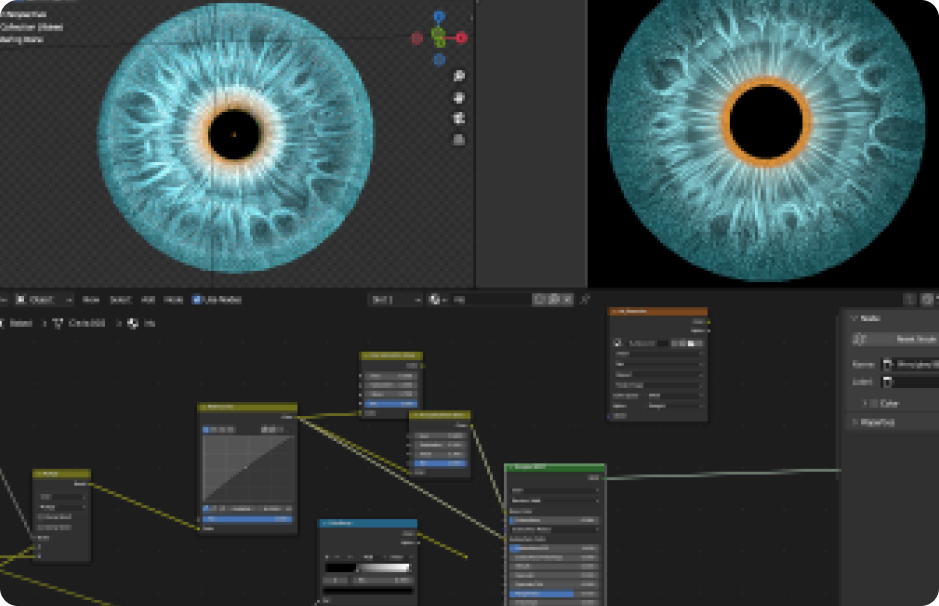Open distribution dropdown on Principled BSDF

click(x=555, y=490)
